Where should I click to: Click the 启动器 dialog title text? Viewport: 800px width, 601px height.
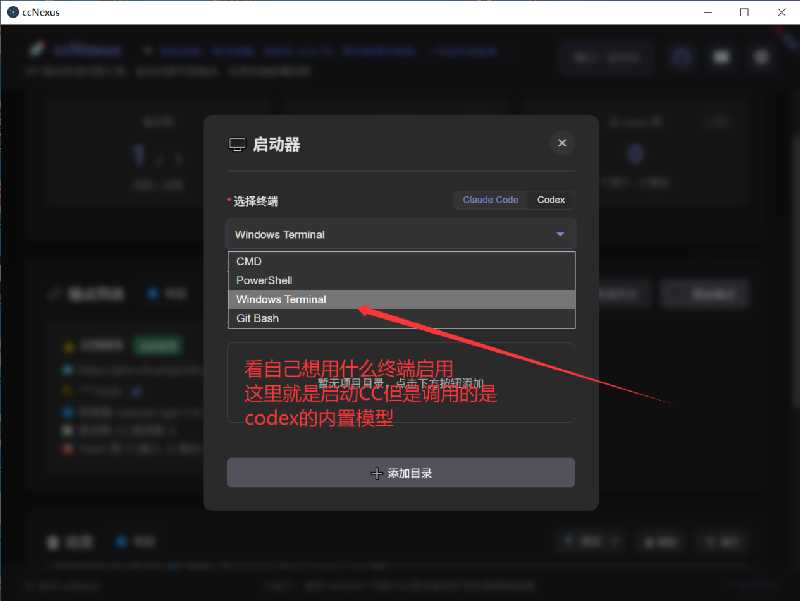(x=276, y=145)
